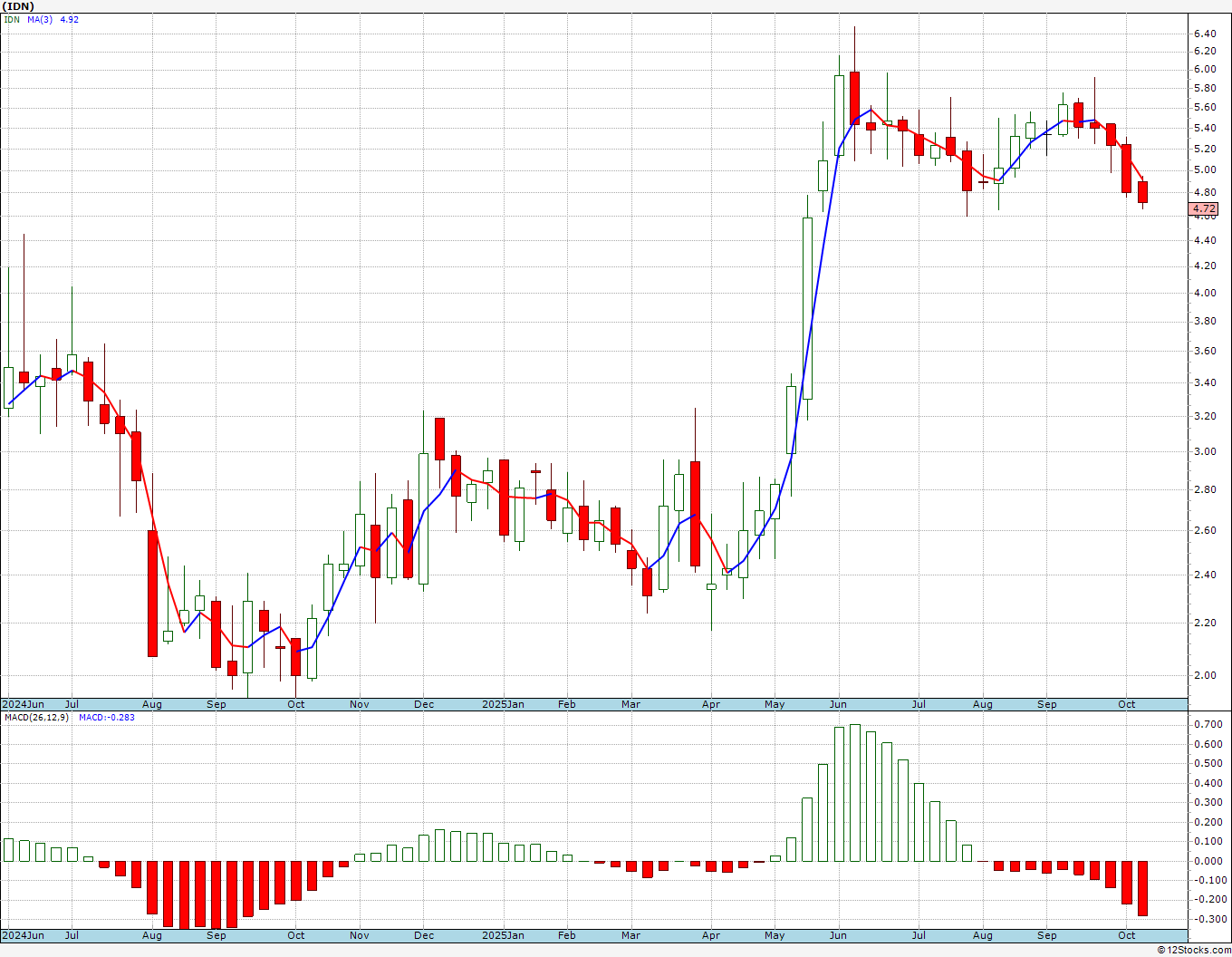Click the 4.00 price axis label
The width and height of the screenshot is (1232, 957).
coord(1205,293)
